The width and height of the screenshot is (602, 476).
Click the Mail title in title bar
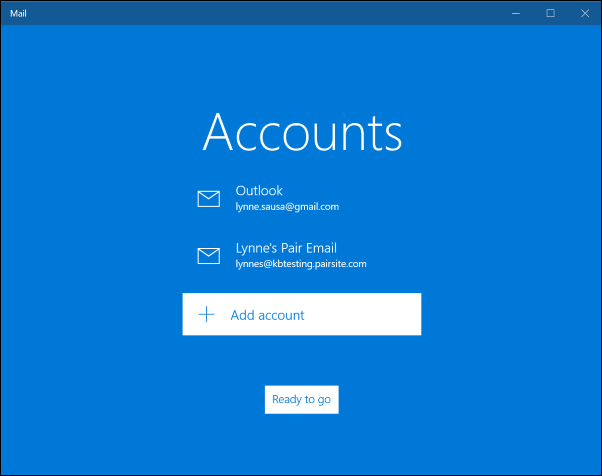coord(19,13)
